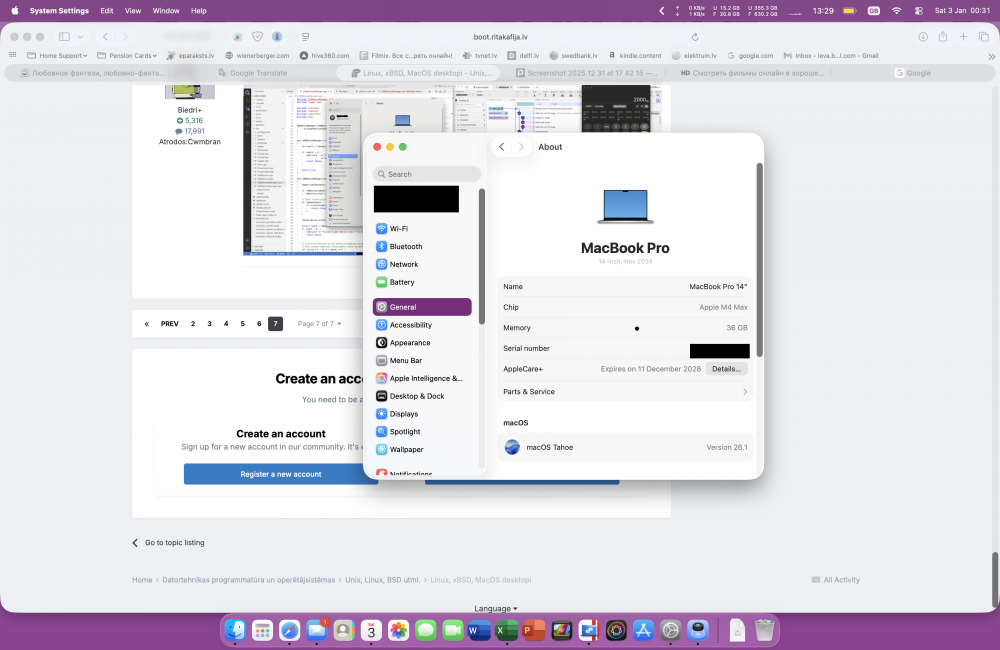Open the App Store from the Dock
1000x650 pixels.
click(643, 630)
